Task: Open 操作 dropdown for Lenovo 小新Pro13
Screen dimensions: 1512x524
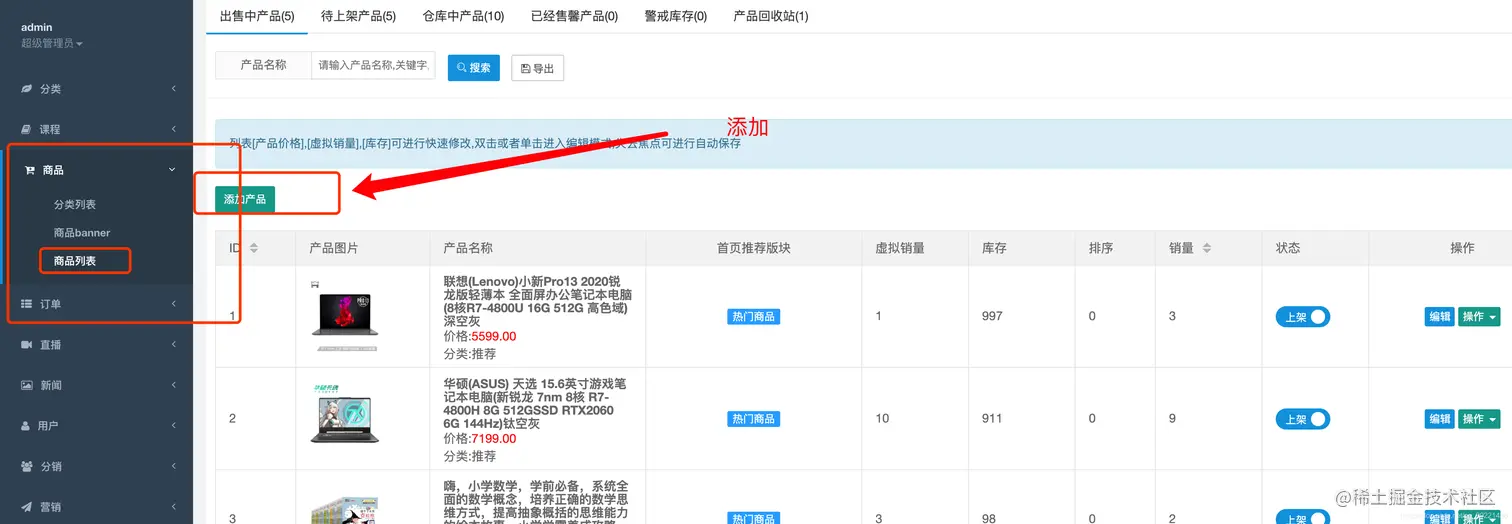Action: click(1479, 317)
